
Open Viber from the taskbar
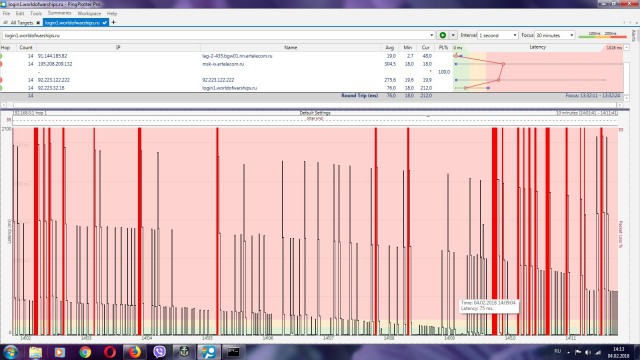[159, 352]
